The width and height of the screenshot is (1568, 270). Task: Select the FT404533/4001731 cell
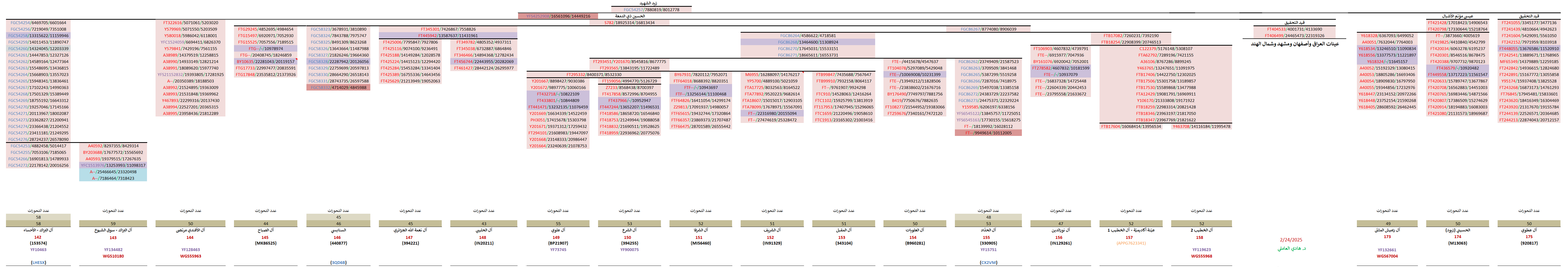tap(1294, 29)
